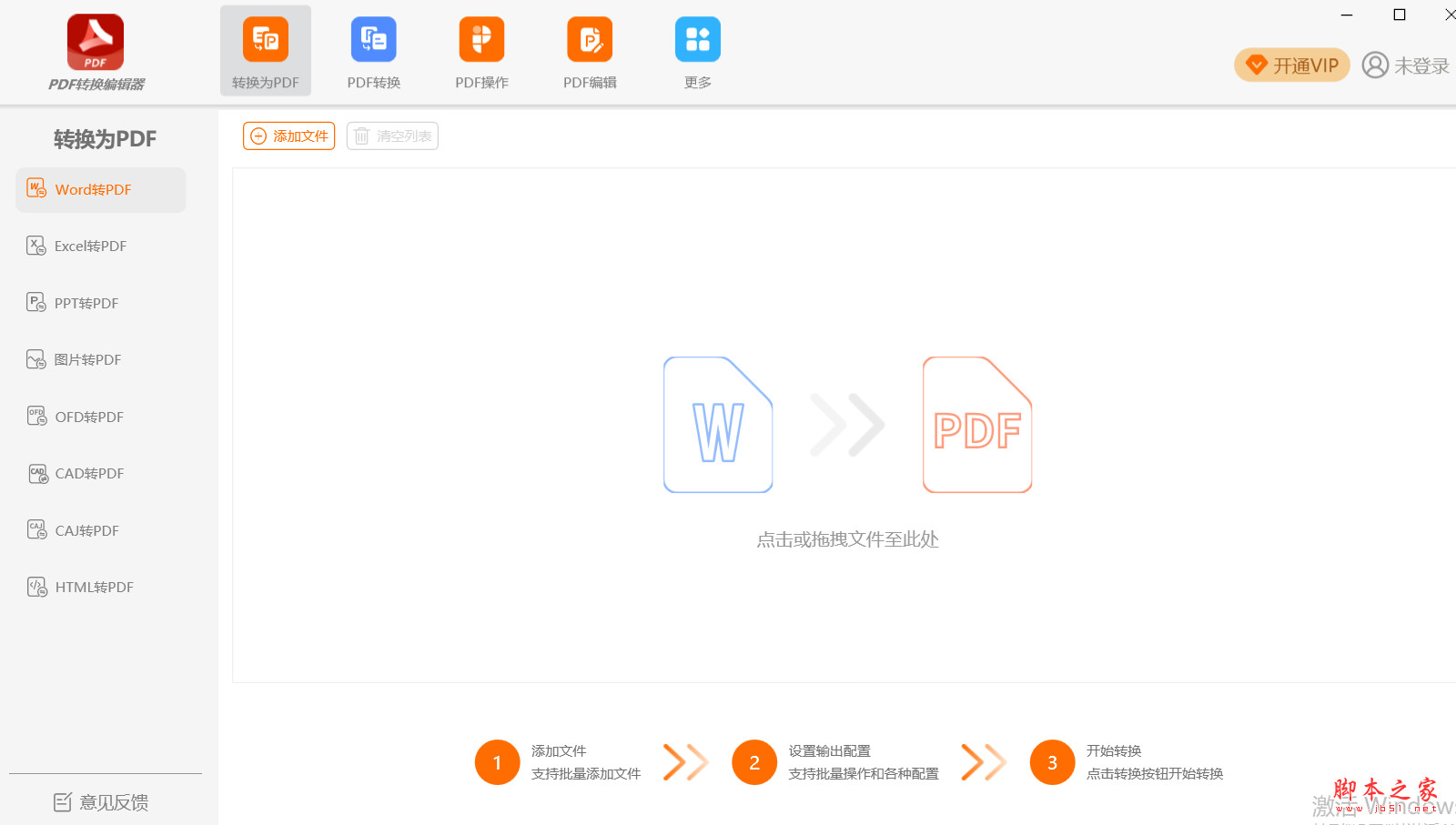Screen dimensions: 1456x825
Task: Click the CAD转PDF sidebar icon
Action: coord(37,473)
